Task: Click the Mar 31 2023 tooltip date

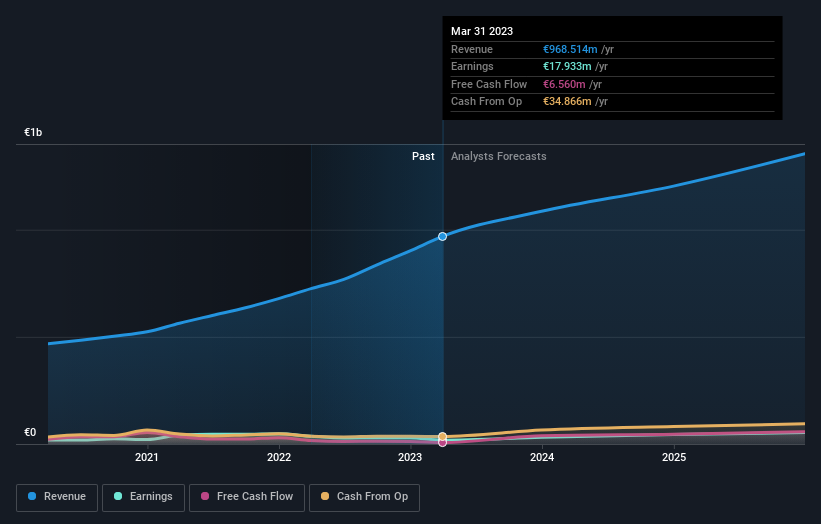Action: pos(482,31)
